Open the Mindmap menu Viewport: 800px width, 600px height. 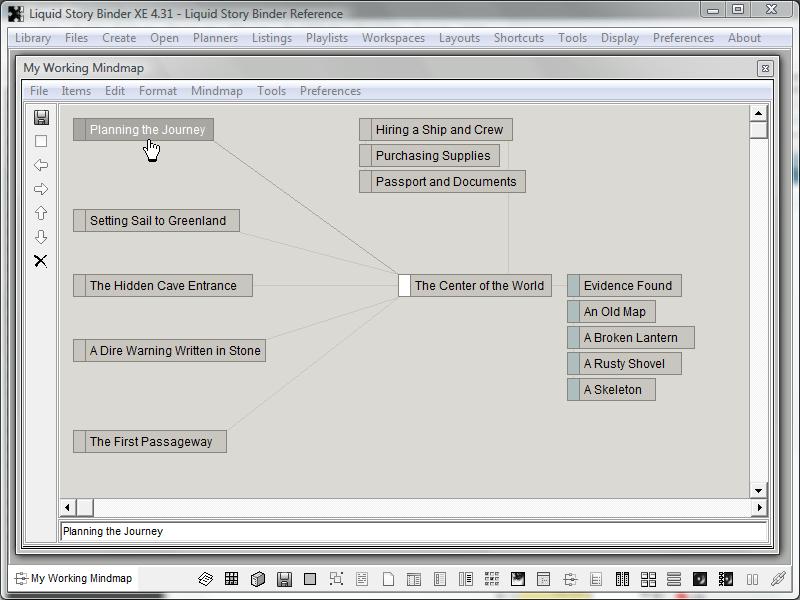216,91
